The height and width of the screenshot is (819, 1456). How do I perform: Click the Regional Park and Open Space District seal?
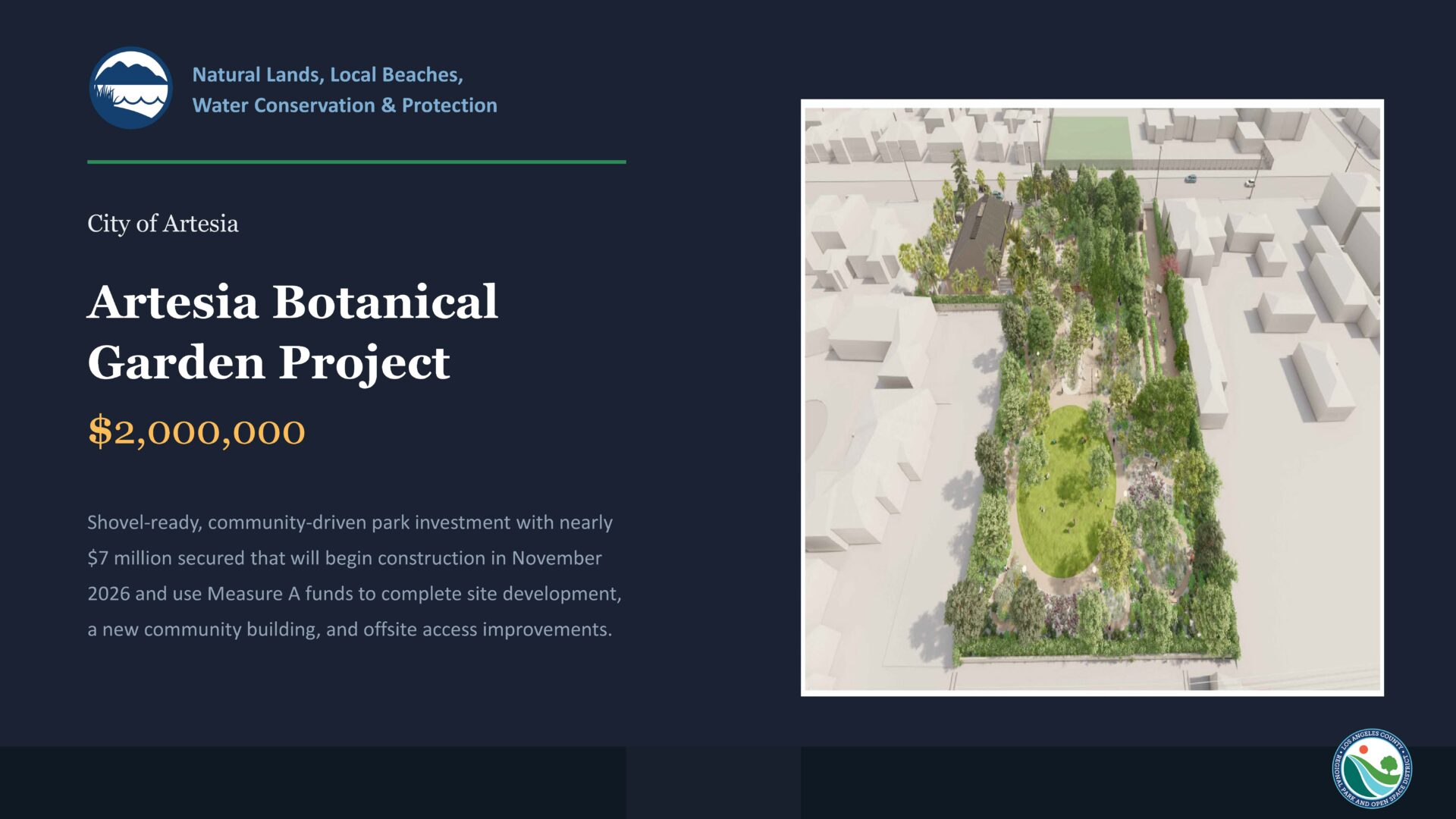[1372, 768]
